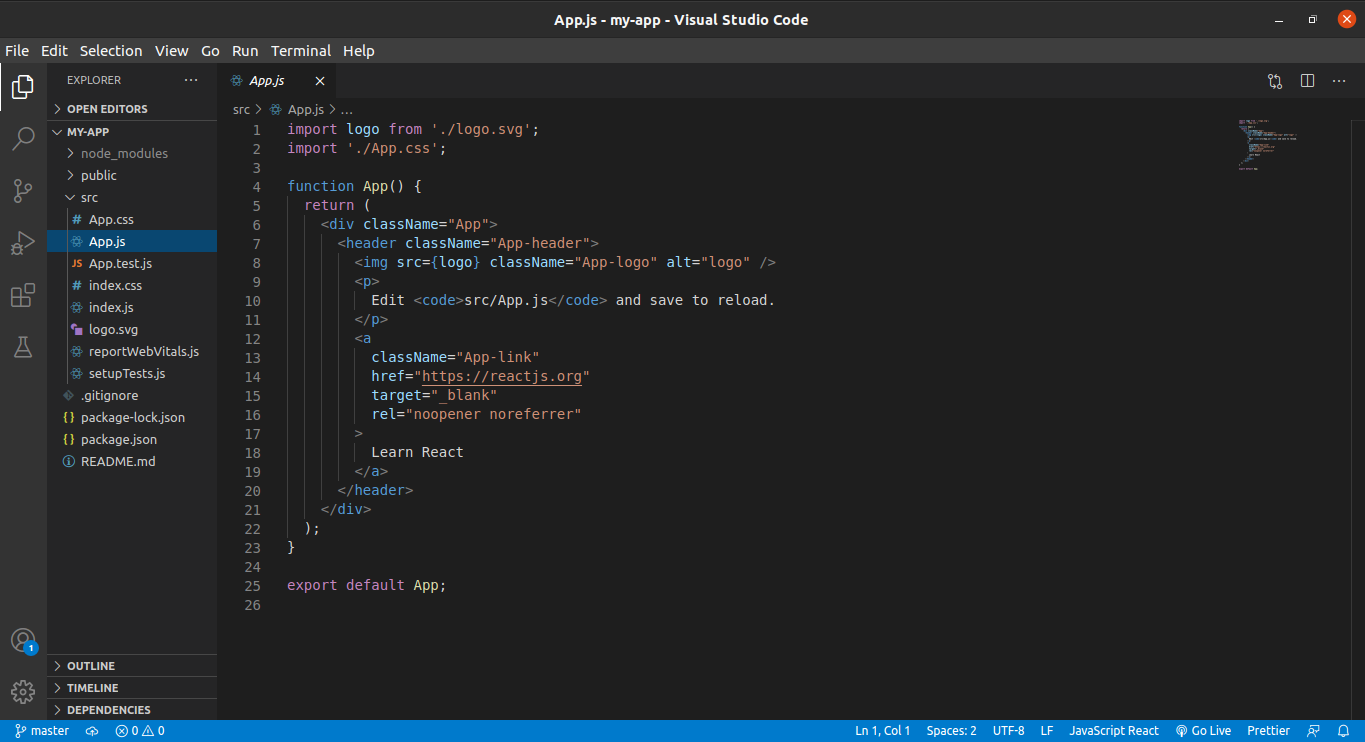Open App.css in the file tree
The height and width of the screenshot is (742, 1365).
[x=132, y=219]
